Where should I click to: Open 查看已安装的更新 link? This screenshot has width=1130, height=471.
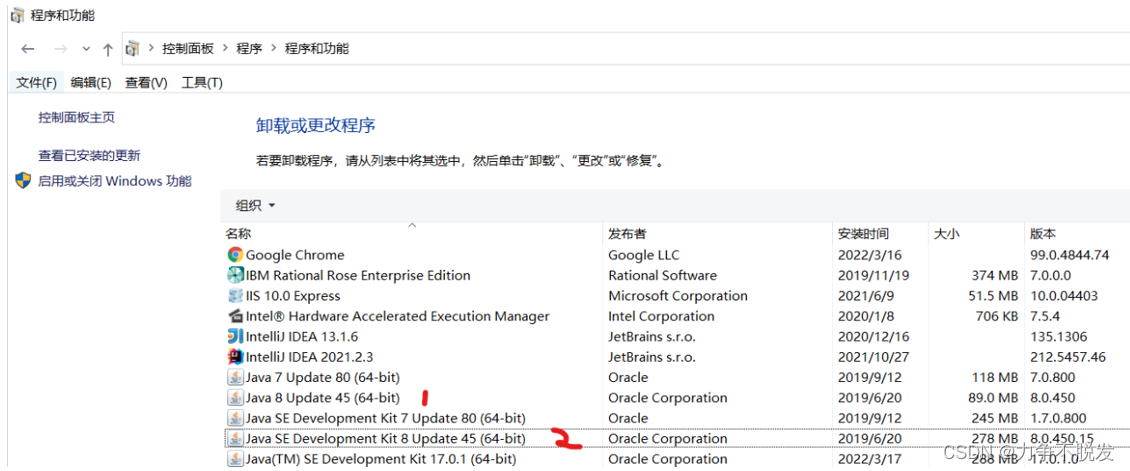(x=89, y=155)
